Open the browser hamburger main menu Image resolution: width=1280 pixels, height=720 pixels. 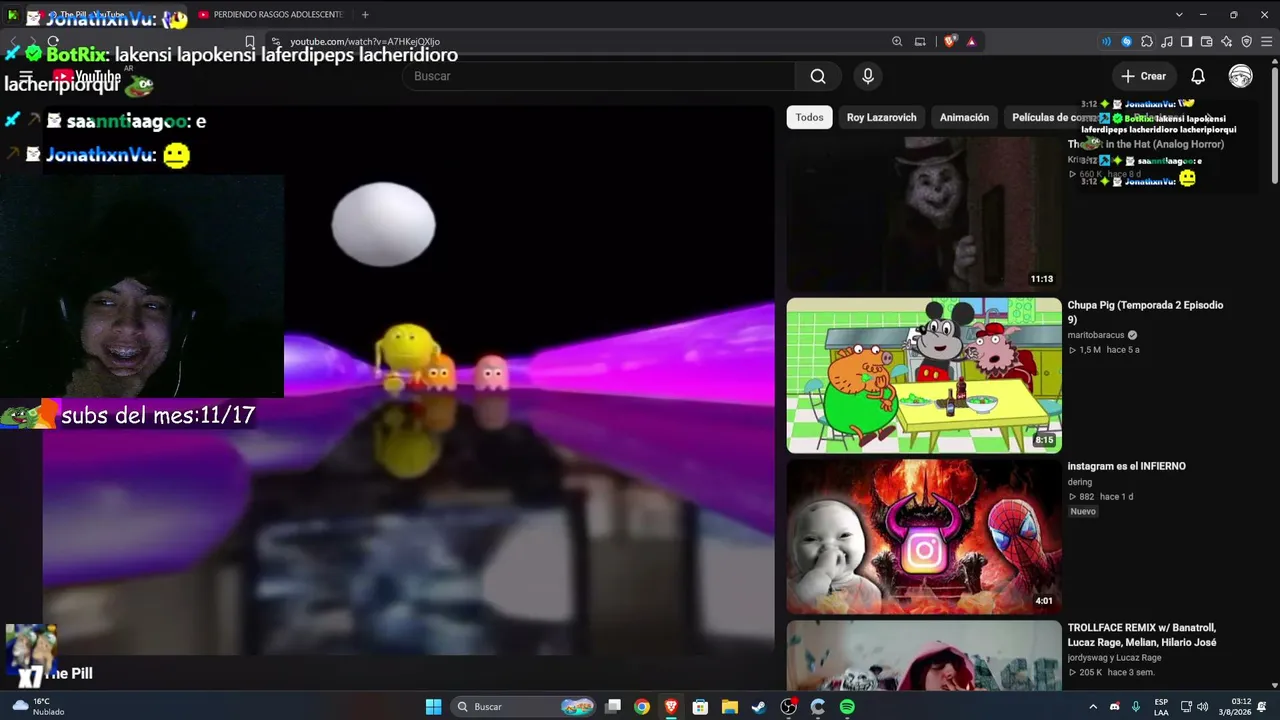[x=1265, y=42]
